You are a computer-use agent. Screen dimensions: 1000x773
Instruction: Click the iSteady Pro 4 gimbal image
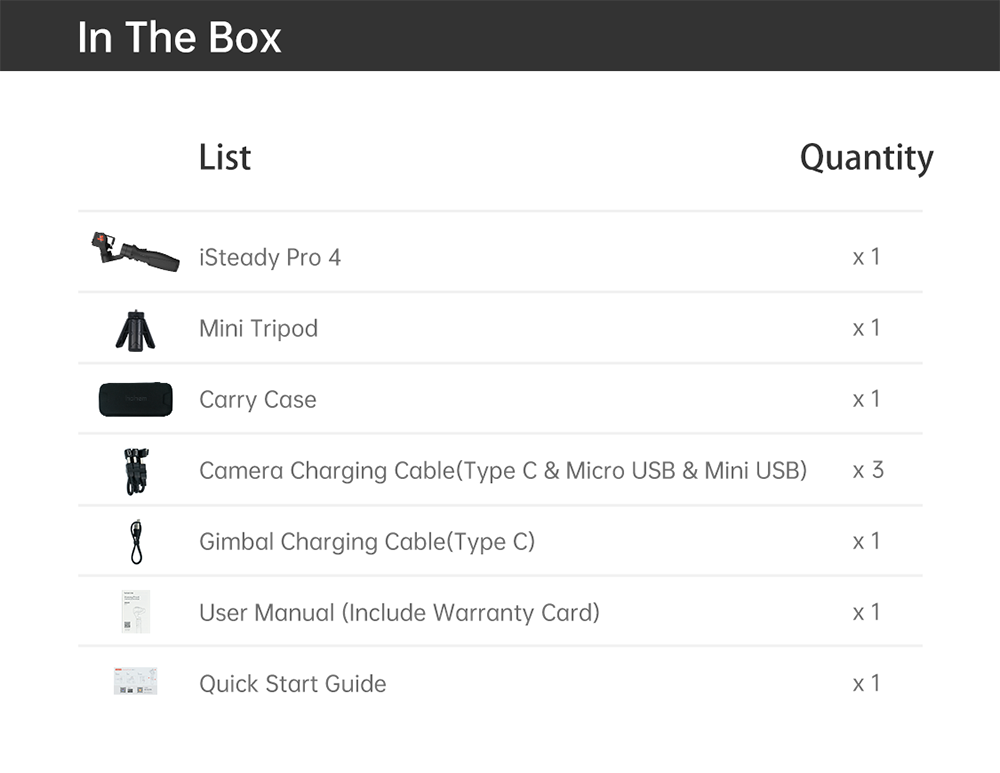pos(135,253)
